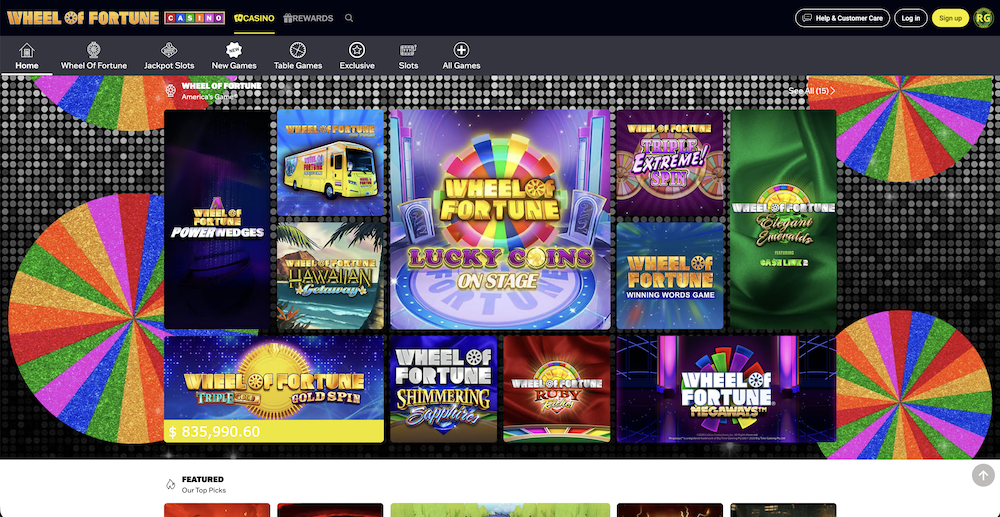Select the Slots machine icon
The image size is (1000, 517).
408,50
